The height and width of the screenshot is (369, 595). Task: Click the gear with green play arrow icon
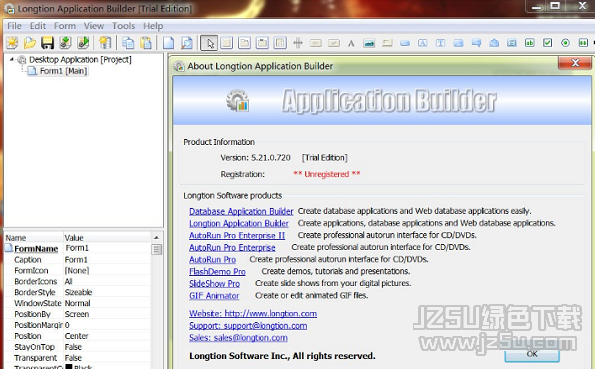pyautogui.click(x=83, y=43)
